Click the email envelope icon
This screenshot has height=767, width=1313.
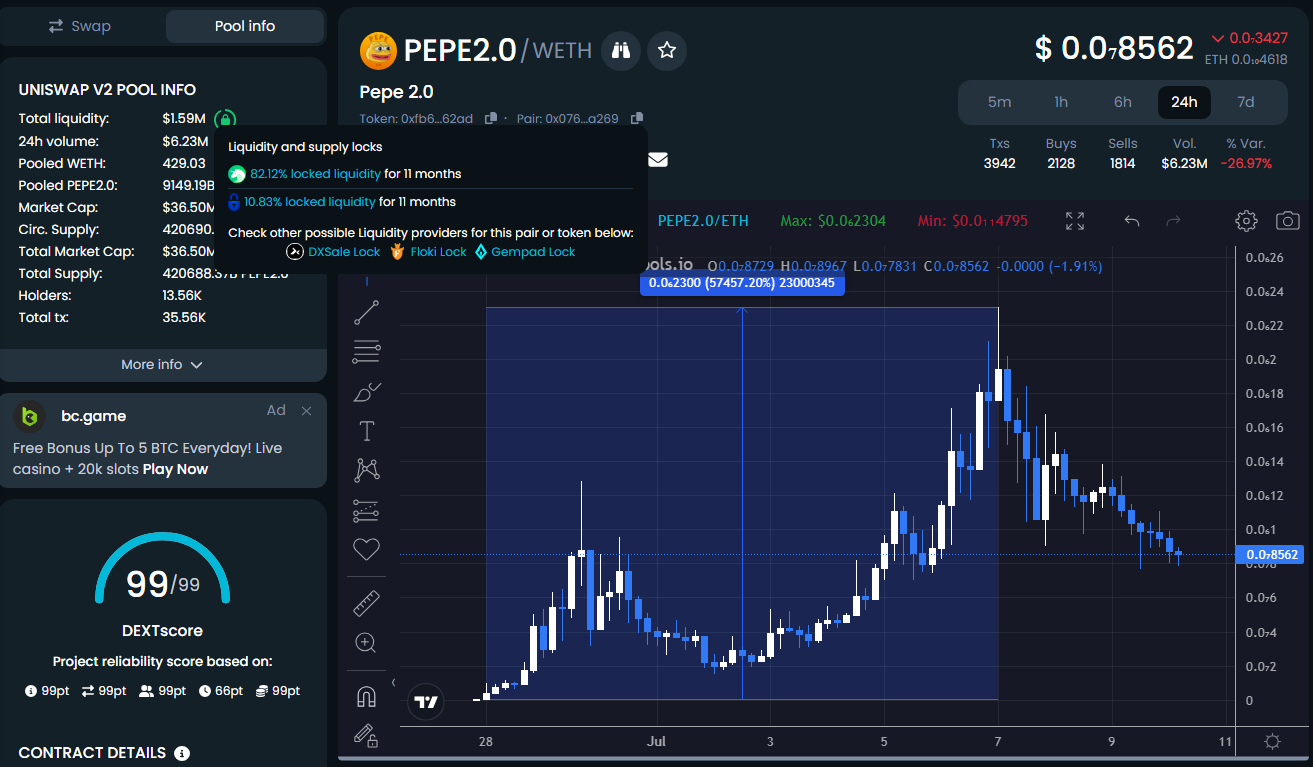[x=658, y=159]
